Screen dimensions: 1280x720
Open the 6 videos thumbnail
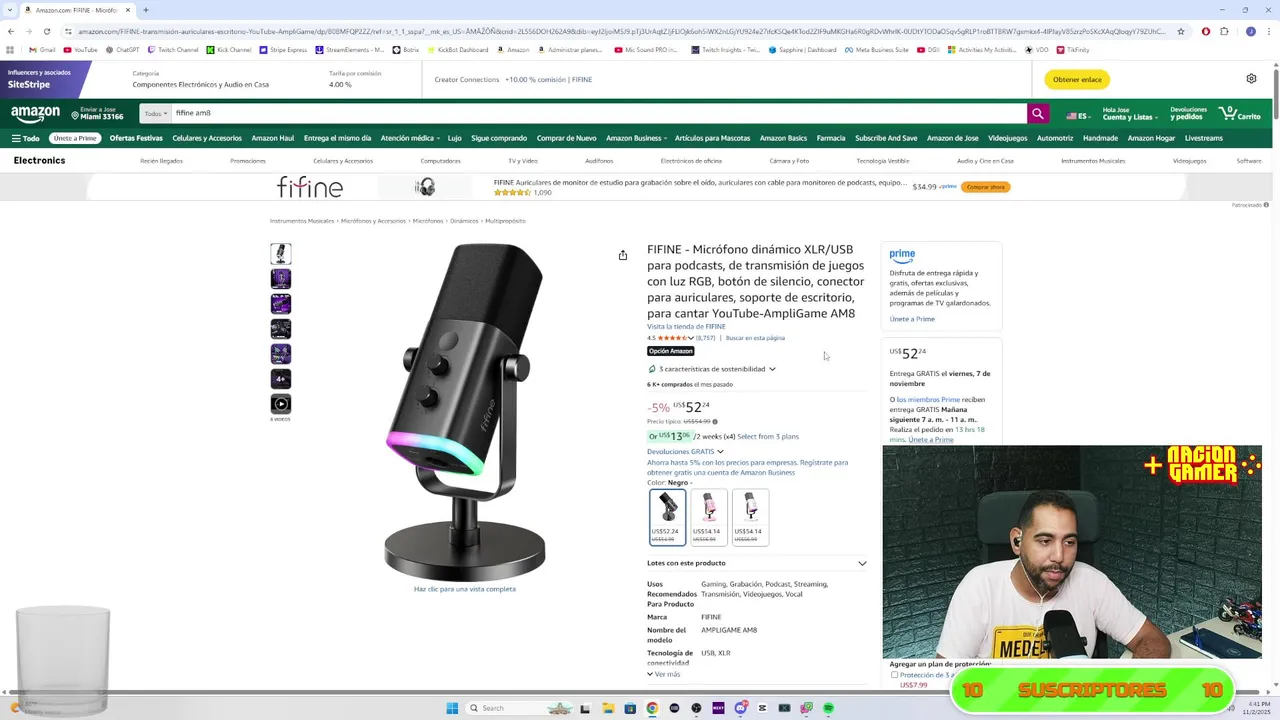click(x=281, y=404)
